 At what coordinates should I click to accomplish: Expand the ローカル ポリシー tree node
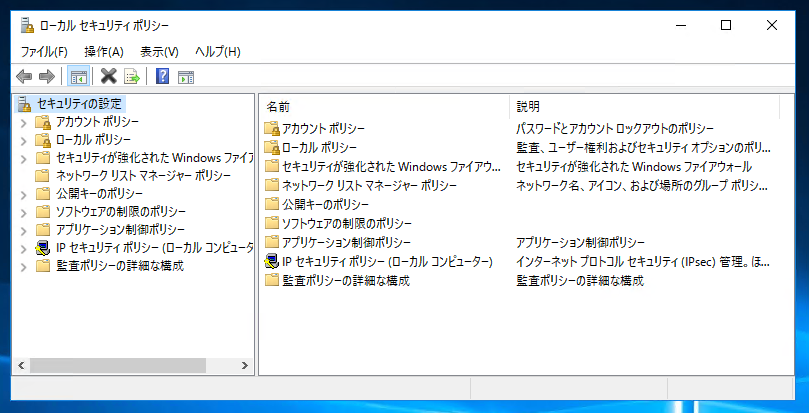point(23,140)
